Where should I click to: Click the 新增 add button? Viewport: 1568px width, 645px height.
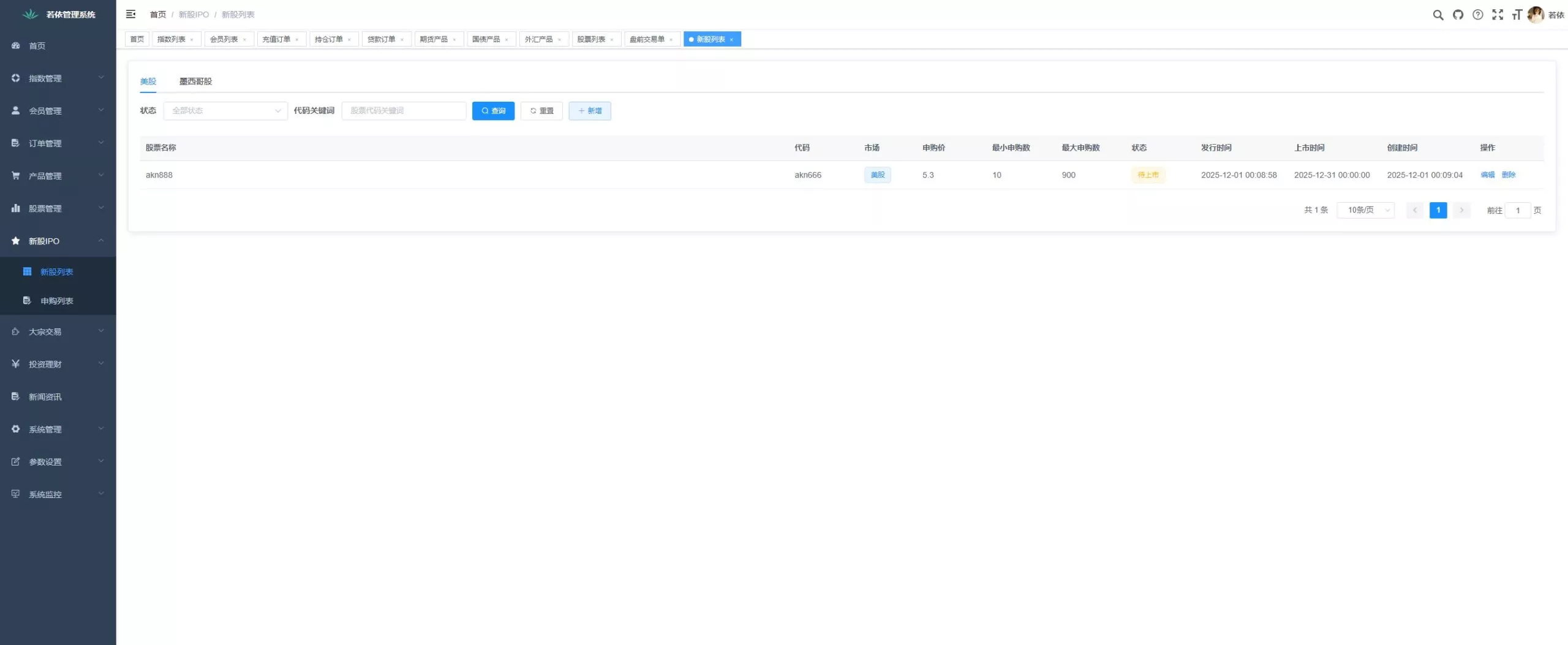click(x=589, y=111)
